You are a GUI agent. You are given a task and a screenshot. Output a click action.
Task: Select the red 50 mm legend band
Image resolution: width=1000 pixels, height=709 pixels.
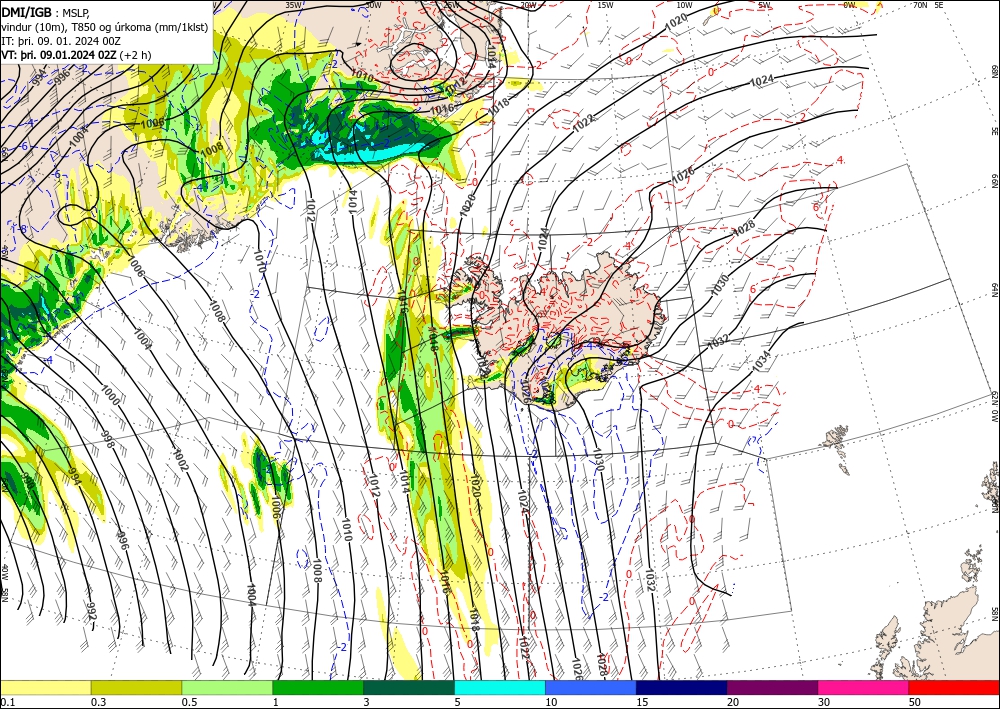954,687
